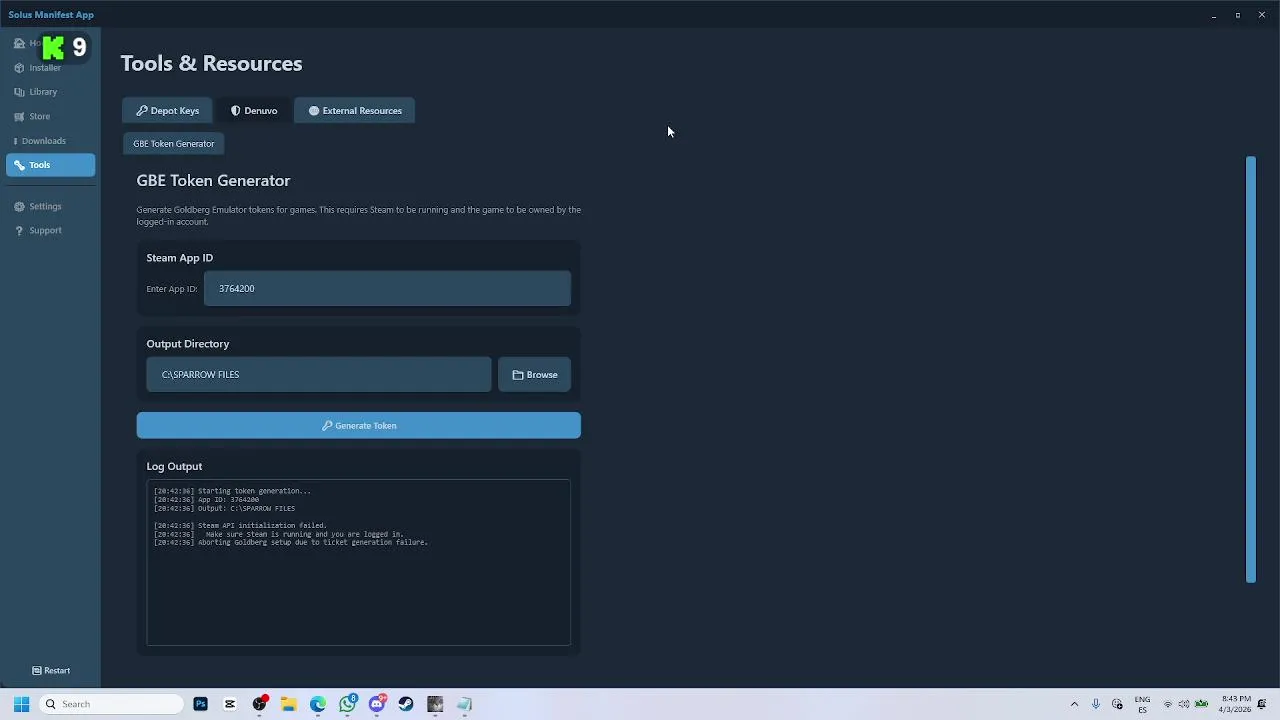Click the taskbar Search box

coord(111,704)
